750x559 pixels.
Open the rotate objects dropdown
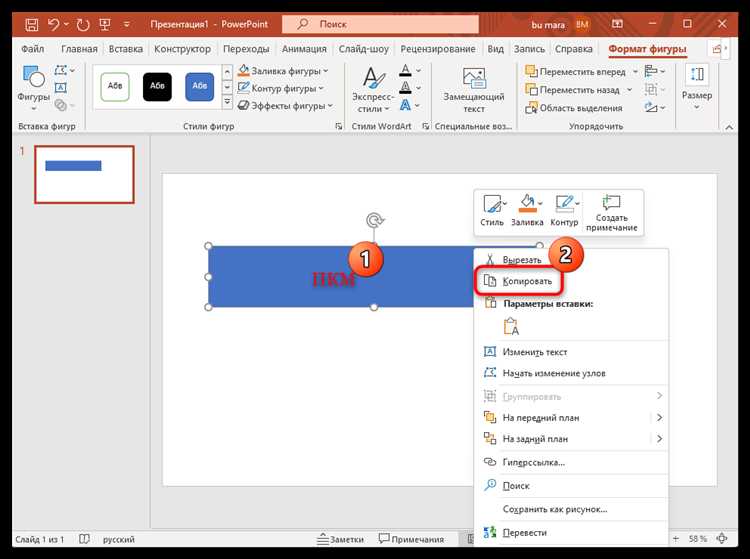(654, 108)
